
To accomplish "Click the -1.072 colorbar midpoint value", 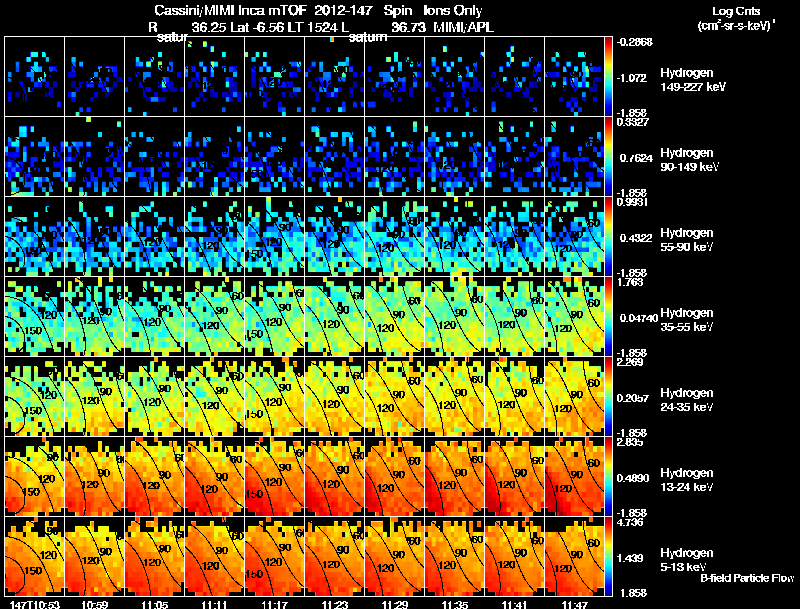I will coord(632,78).
